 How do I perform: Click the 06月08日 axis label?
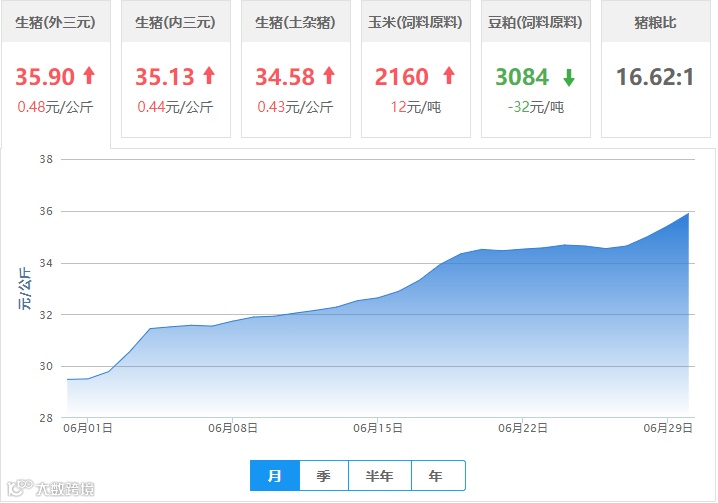point(233,428)
